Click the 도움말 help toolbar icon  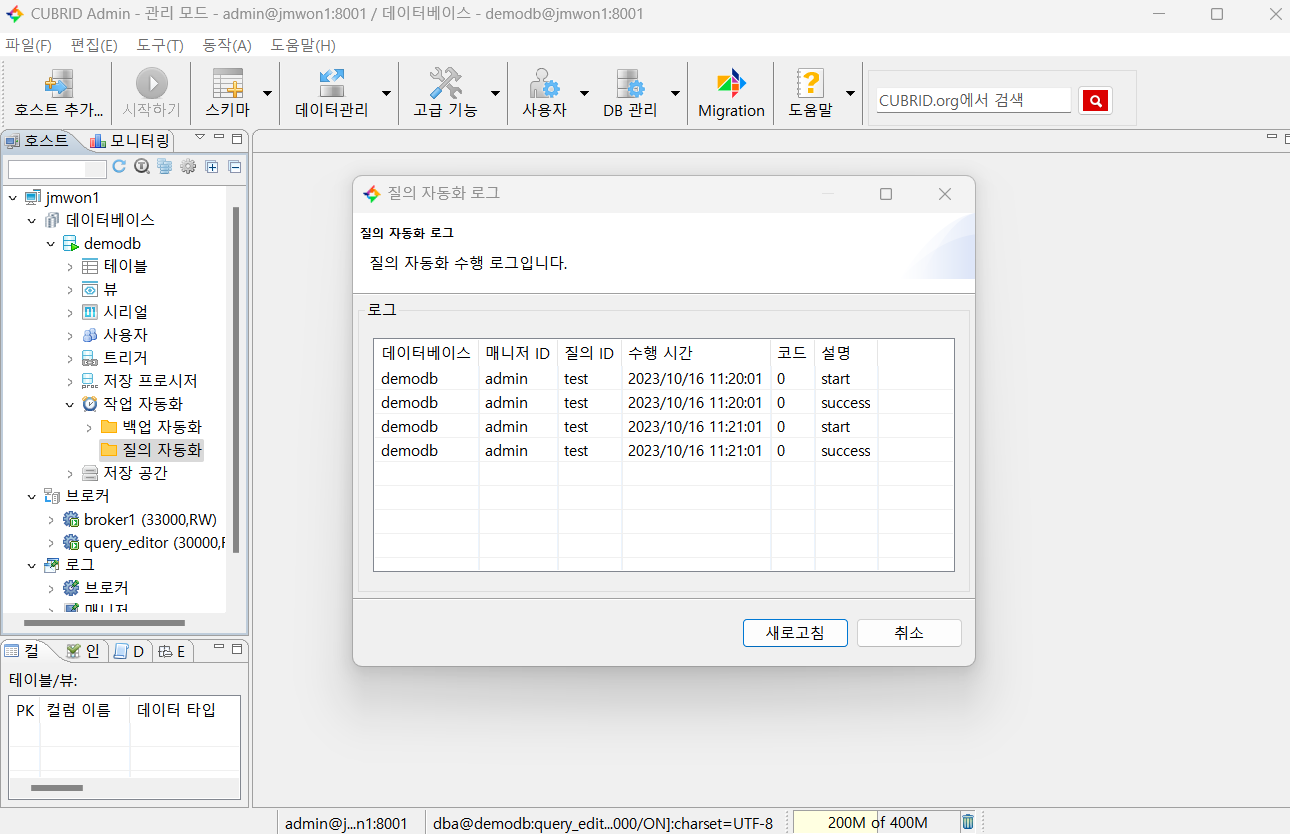tap(810, 84)
